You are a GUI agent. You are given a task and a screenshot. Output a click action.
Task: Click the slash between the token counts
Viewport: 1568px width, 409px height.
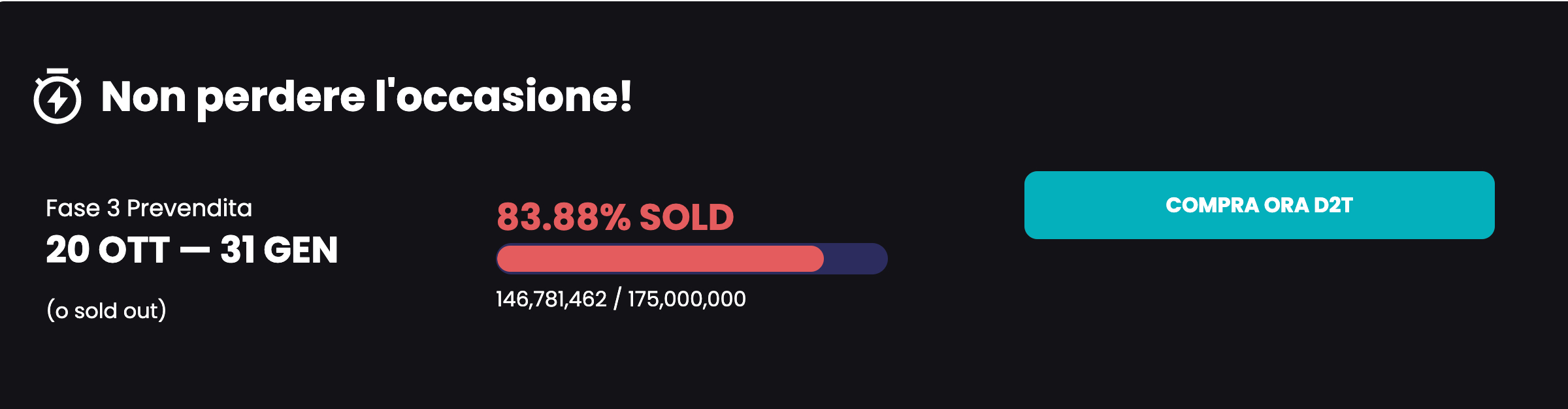617,299
